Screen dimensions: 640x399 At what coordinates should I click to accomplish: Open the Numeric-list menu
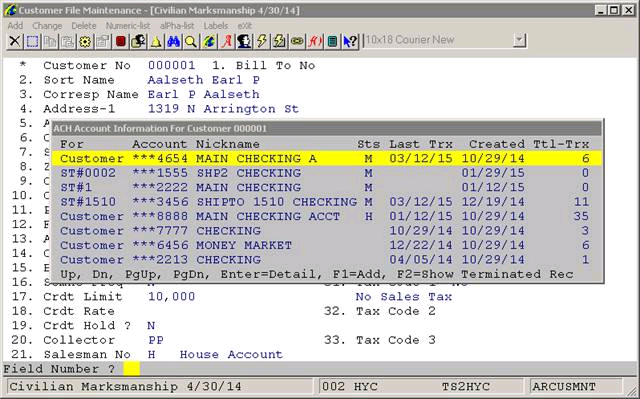tap(128, 26)
